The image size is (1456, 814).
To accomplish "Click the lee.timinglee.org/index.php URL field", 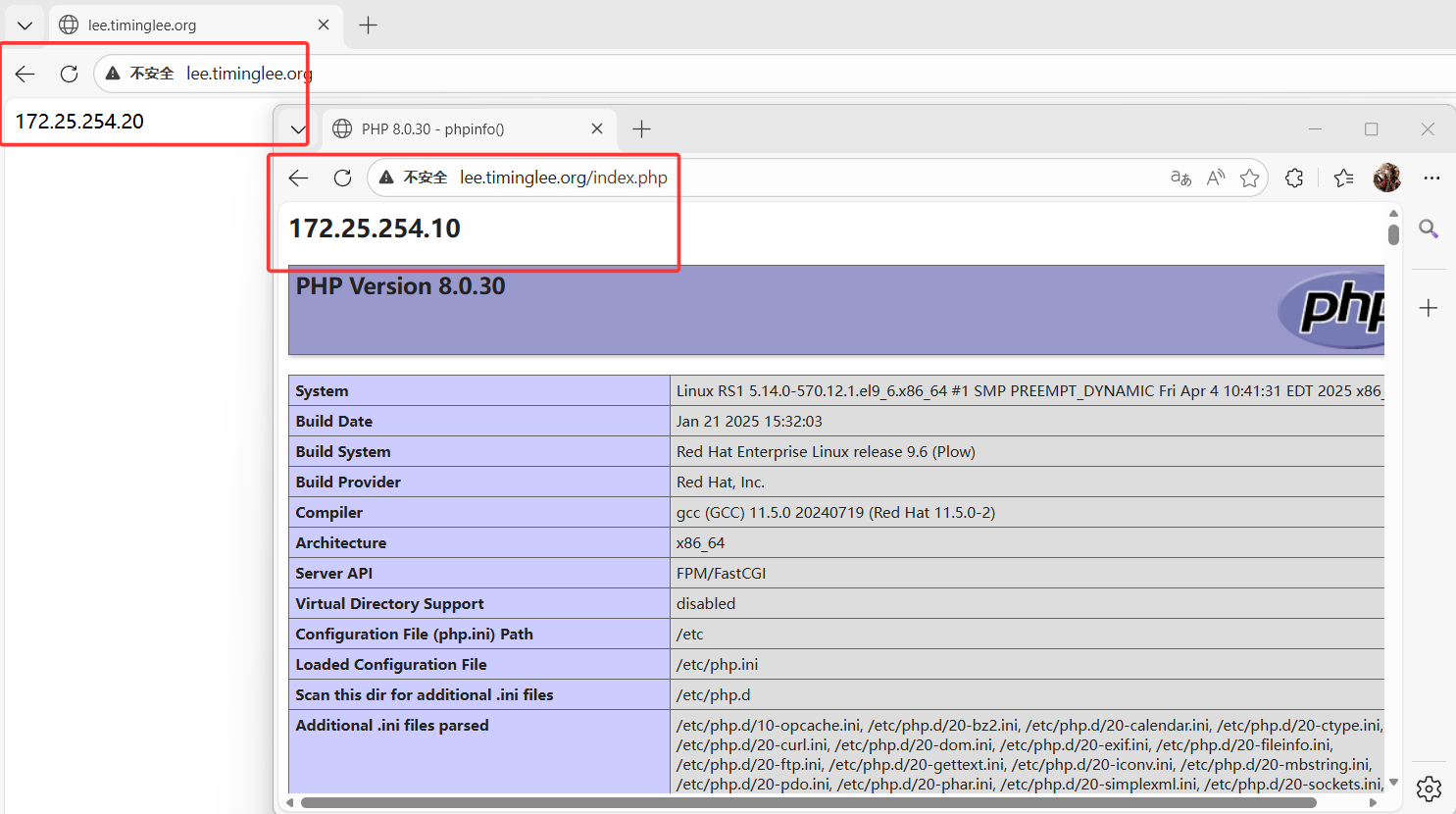I will (564, 178).
